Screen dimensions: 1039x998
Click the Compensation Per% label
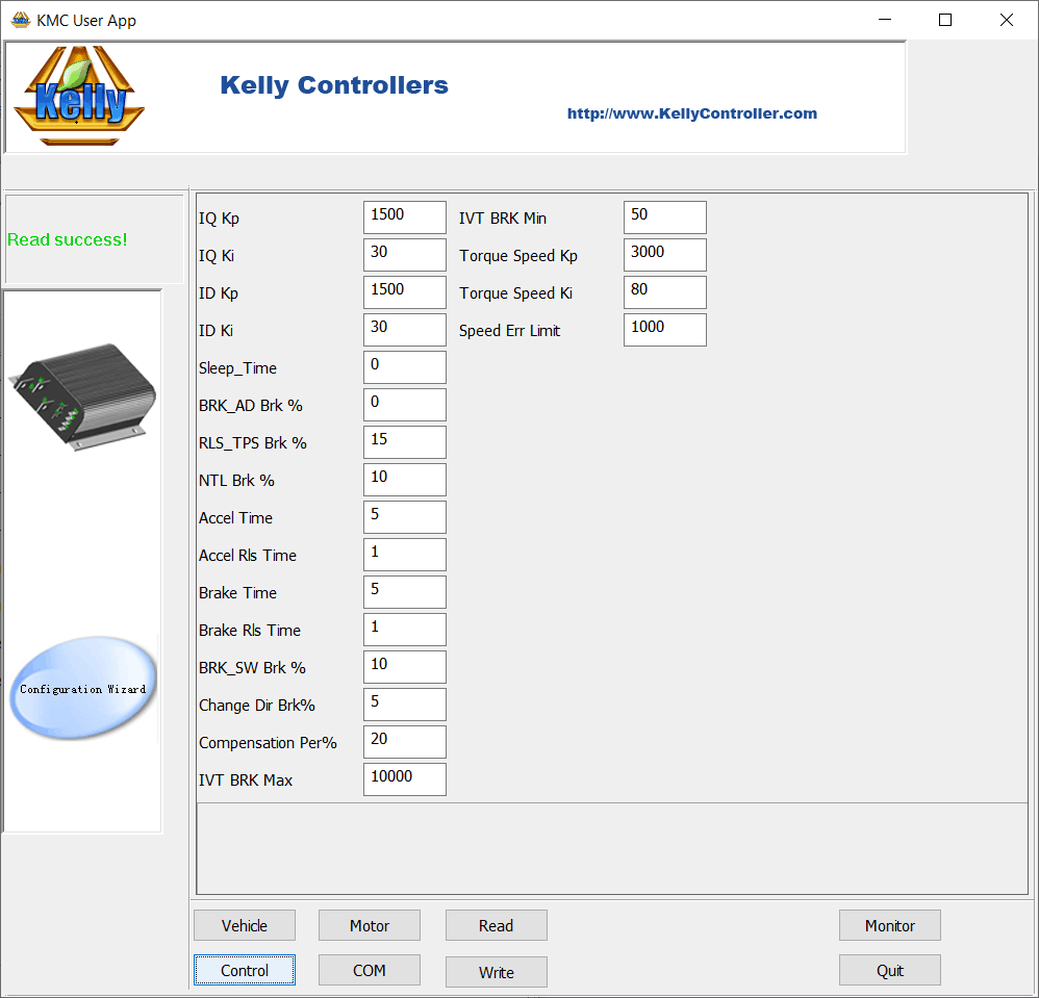click(268, 743)
